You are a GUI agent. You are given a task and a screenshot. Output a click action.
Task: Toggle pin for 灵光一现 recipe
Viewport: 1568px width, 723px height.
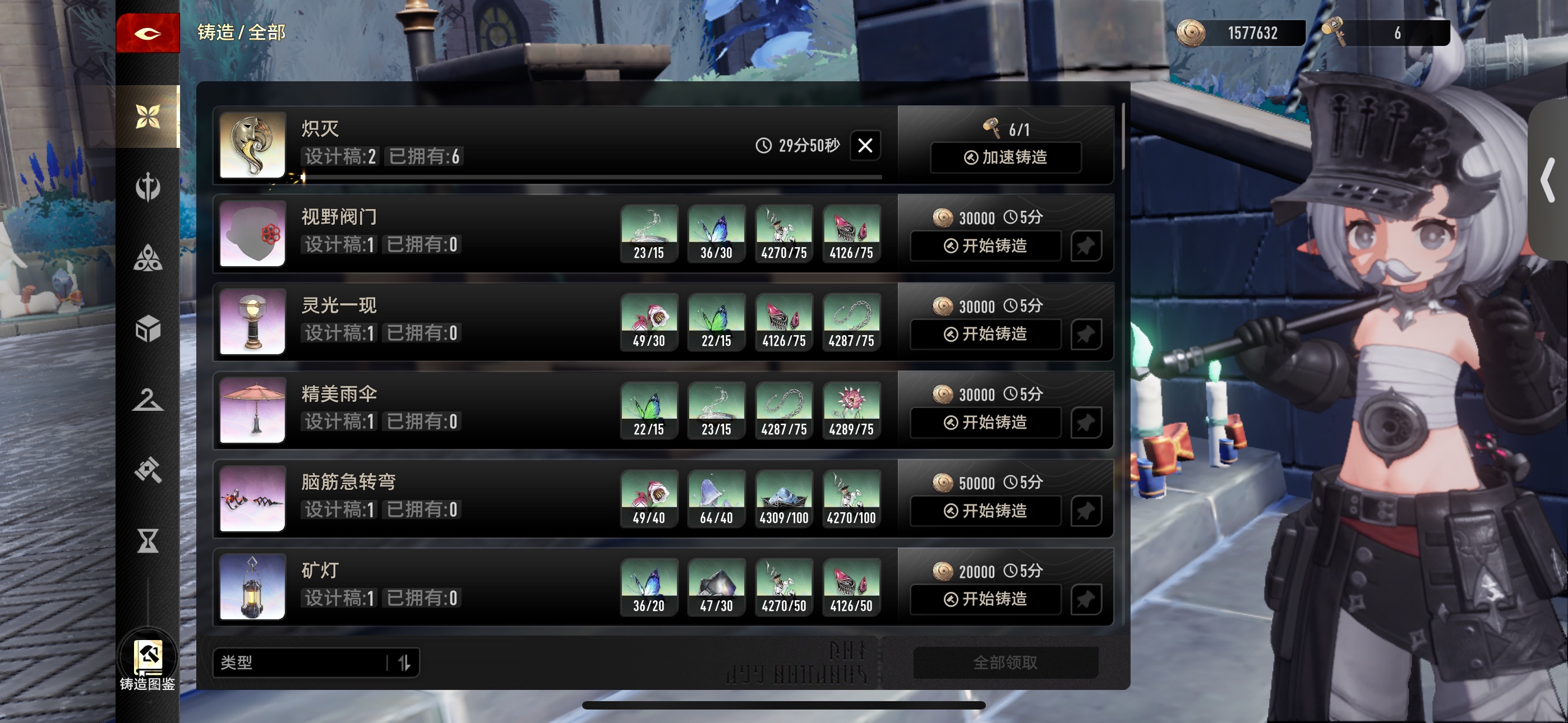click(x=1086, y=334)
